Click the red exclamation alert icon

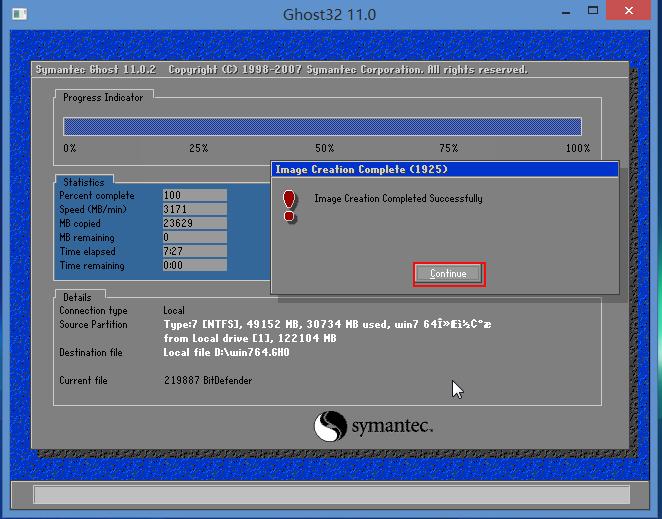(x=289, y=205)
